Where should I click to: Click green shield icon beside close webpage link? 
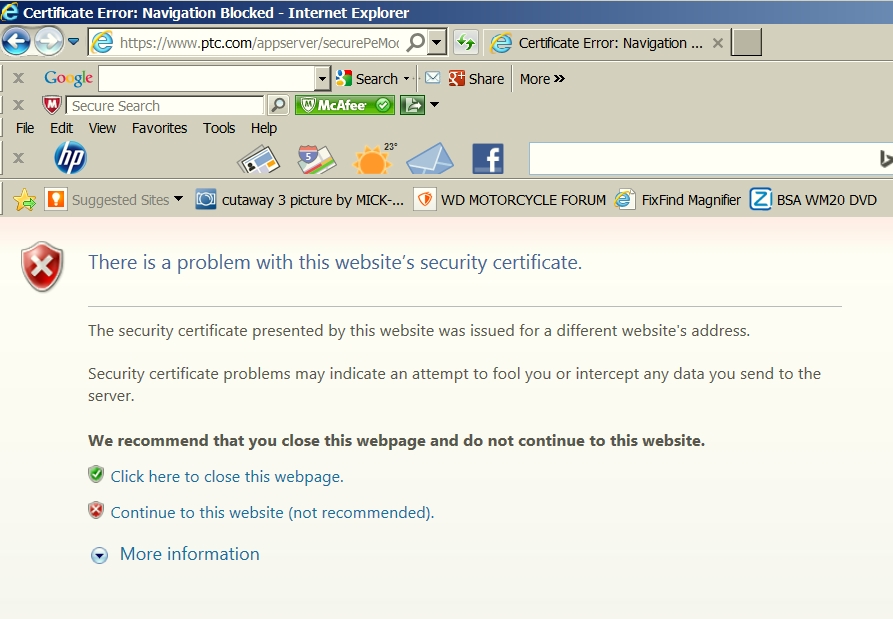click(x=96, y=474)
